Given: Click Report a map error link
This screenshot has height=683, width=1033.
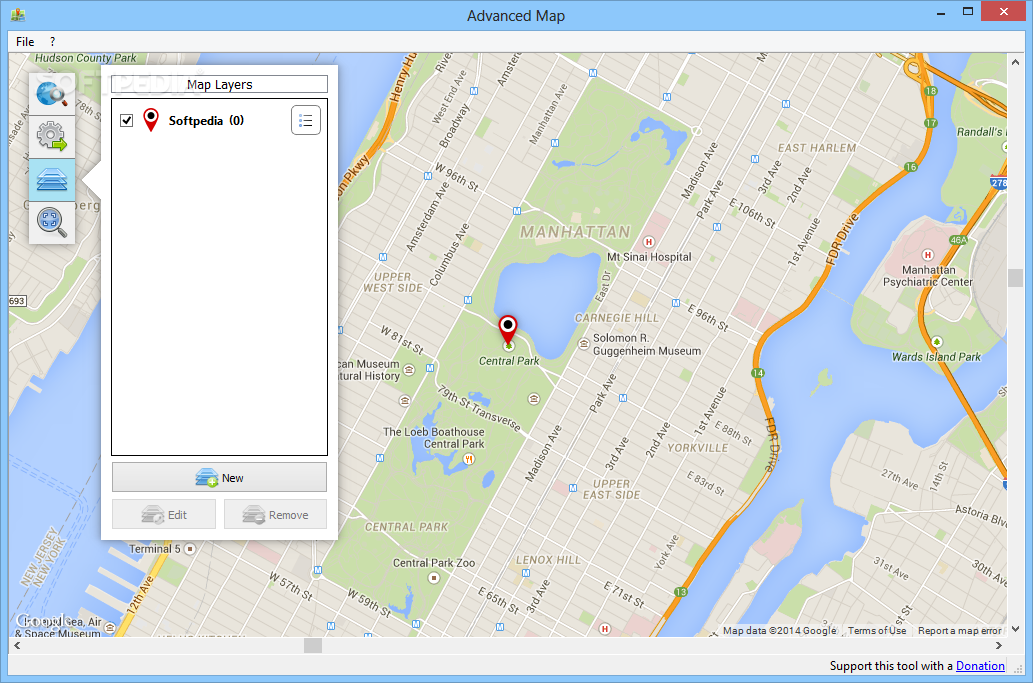Looking at the screenshot, I should pos(959,630).
